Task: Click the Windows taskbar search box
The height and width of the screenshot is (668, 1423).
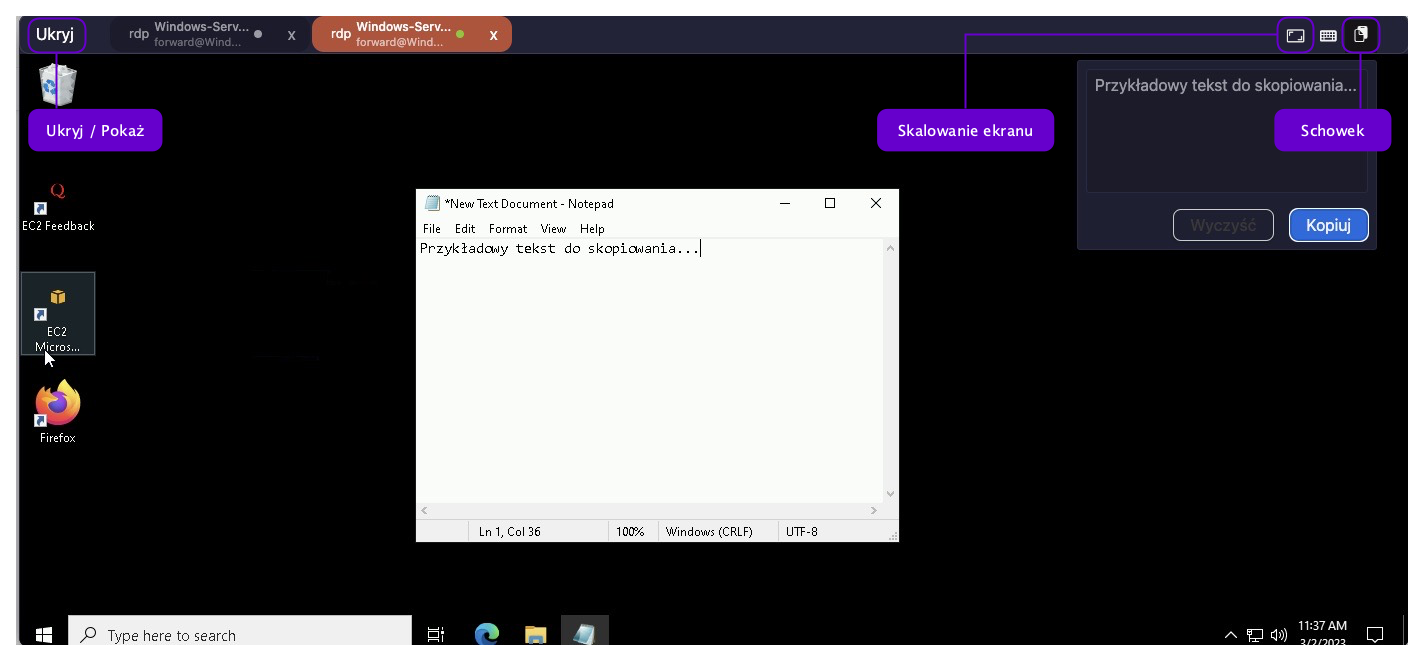Action: 240,635
